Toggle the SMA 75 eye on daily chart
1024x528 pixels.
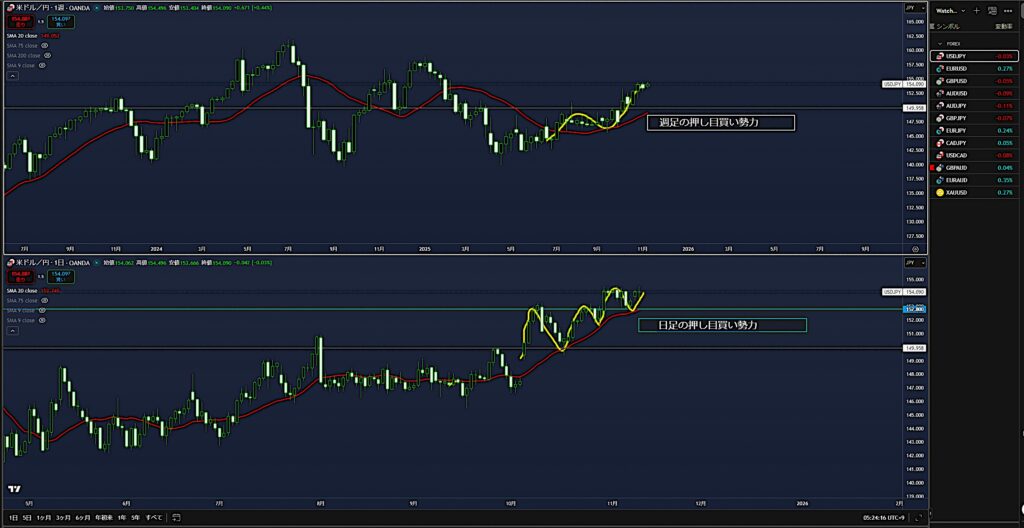(45, 300)
